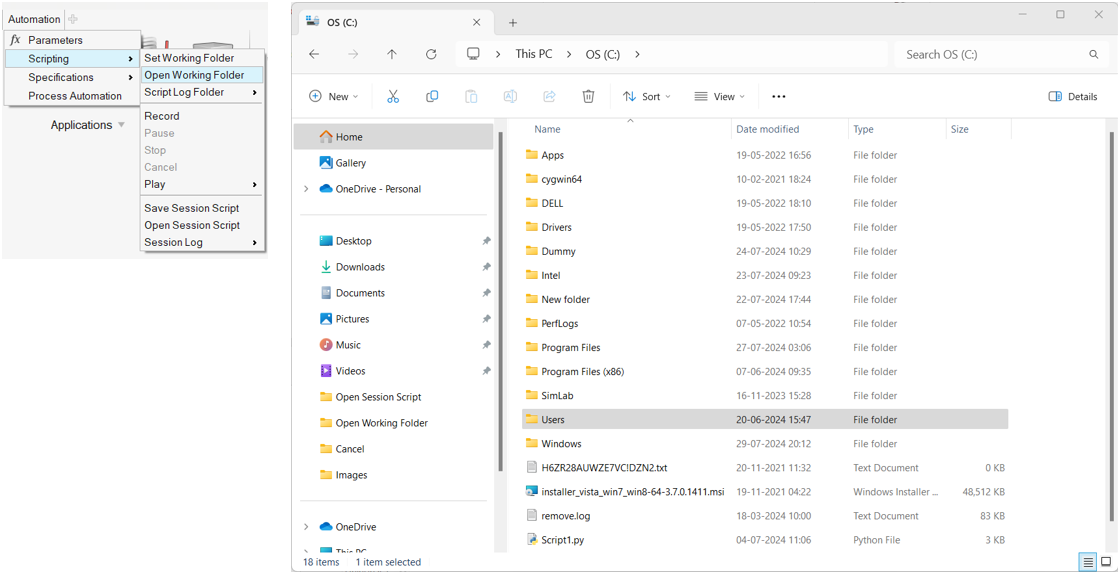Toggle the Details pane button
The width and height of the screenshot is (1118, 575).
(x=1073, y=96)
